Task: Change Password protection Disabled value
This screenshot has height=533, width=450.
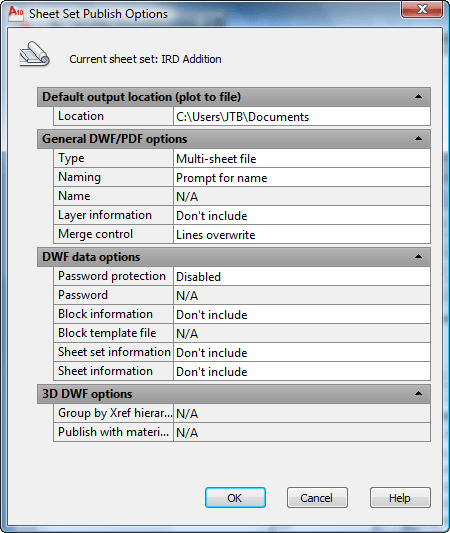Action: coord(302,276)
